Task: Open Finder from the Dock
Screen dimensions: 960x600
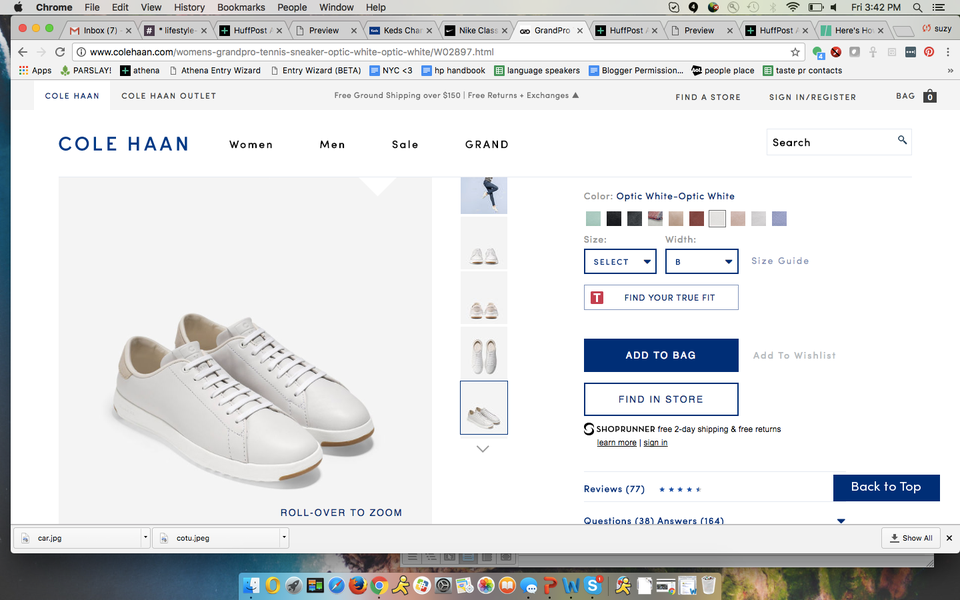Action: coord(252,586)
